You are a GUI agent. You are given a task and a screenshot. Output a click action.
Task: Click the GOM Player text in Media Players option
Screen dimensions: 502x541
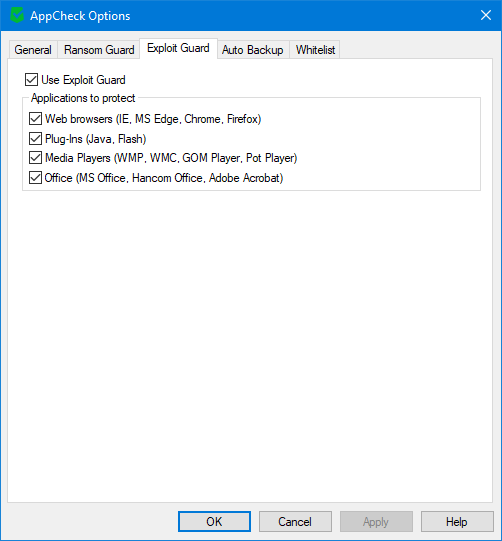click(x=211, y=158)
